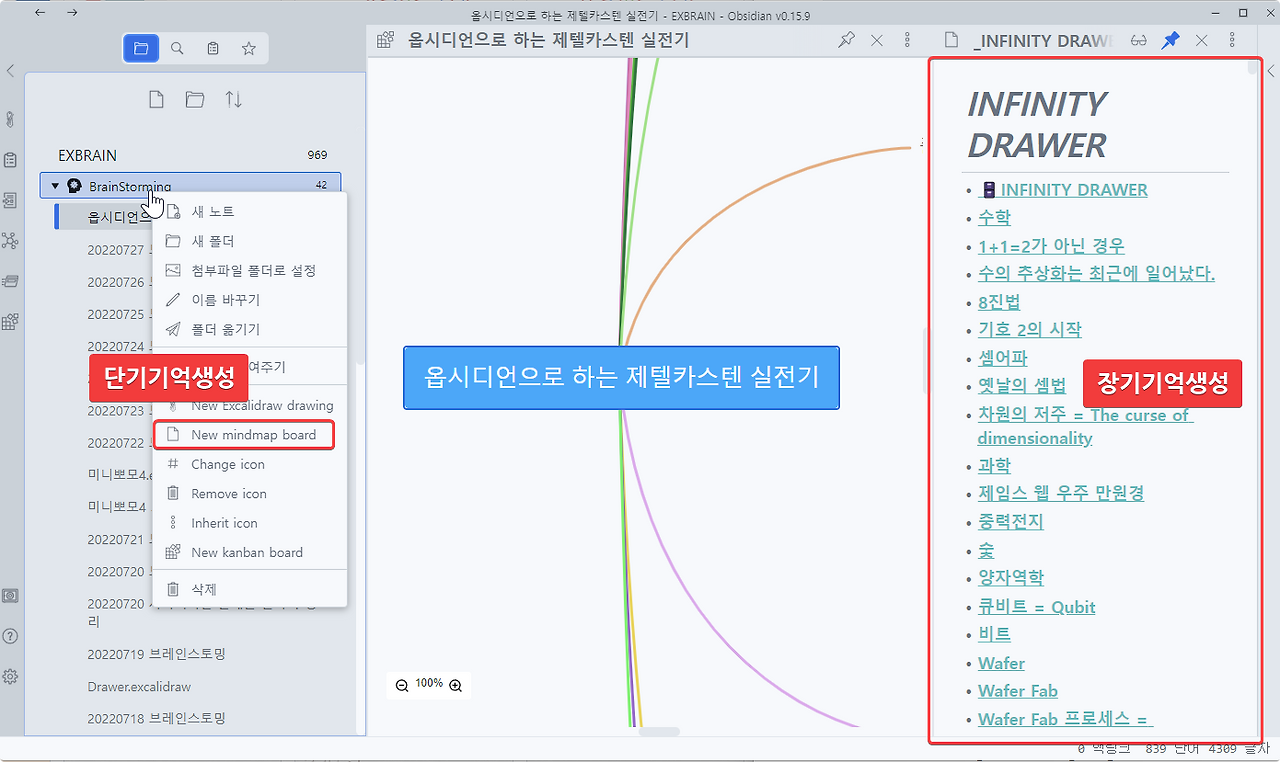The image size is (1280, 762).
Task: Select Change icon in the context menu
Action: pyautogui.click(x=249, y=464)
